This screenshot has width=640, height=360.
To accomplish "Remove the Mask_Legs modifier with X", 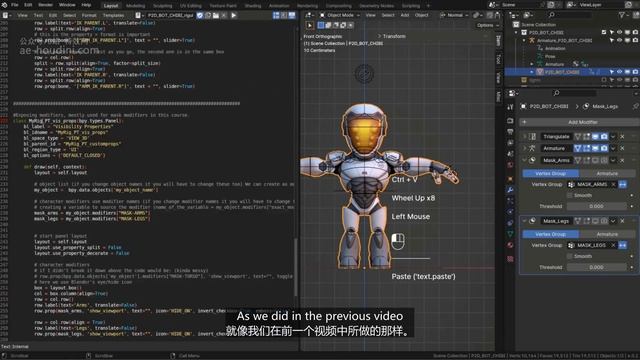I will click(x=622, y=221).
